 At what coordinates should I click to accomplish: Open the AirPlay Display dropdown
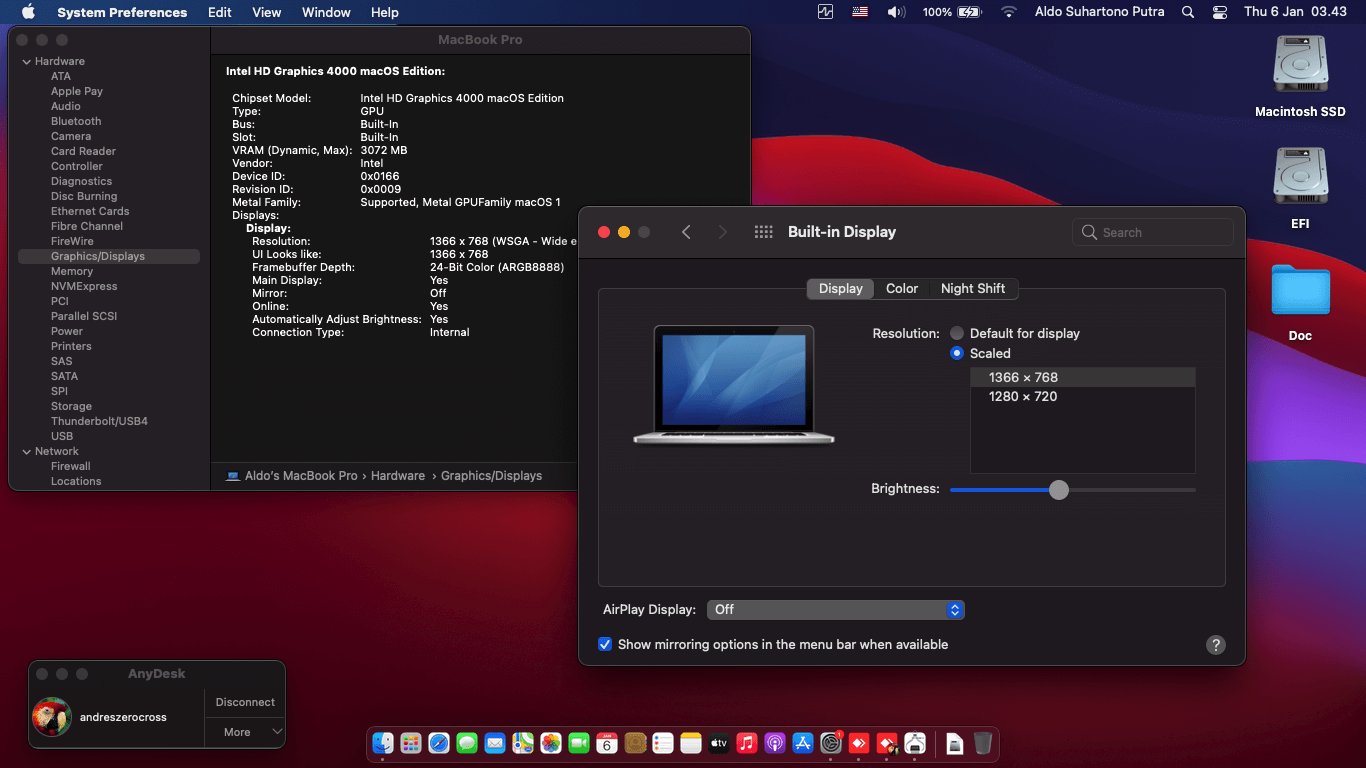click(836, 609)
